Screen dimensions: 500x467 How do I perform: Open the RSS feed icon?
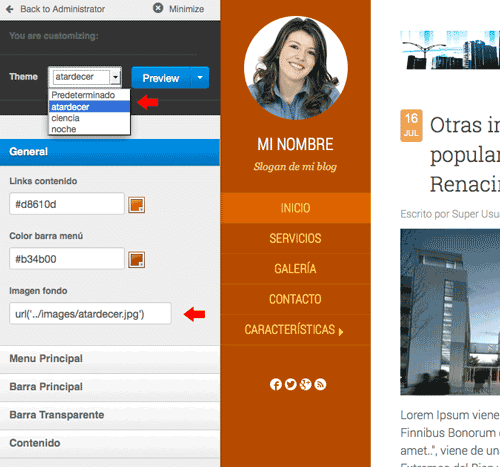[320, 384]
